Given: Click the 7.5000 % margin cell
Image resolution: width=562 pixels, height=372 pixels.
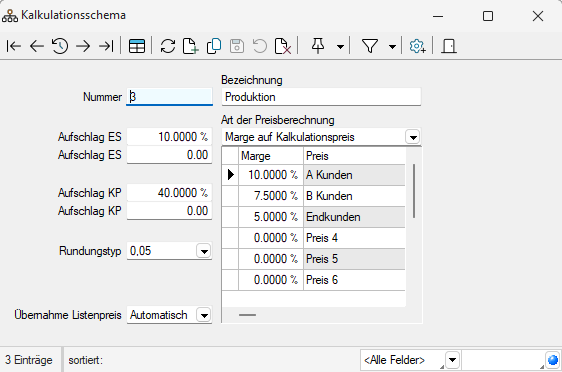Looking at the screenshot, I should point(271,196).
